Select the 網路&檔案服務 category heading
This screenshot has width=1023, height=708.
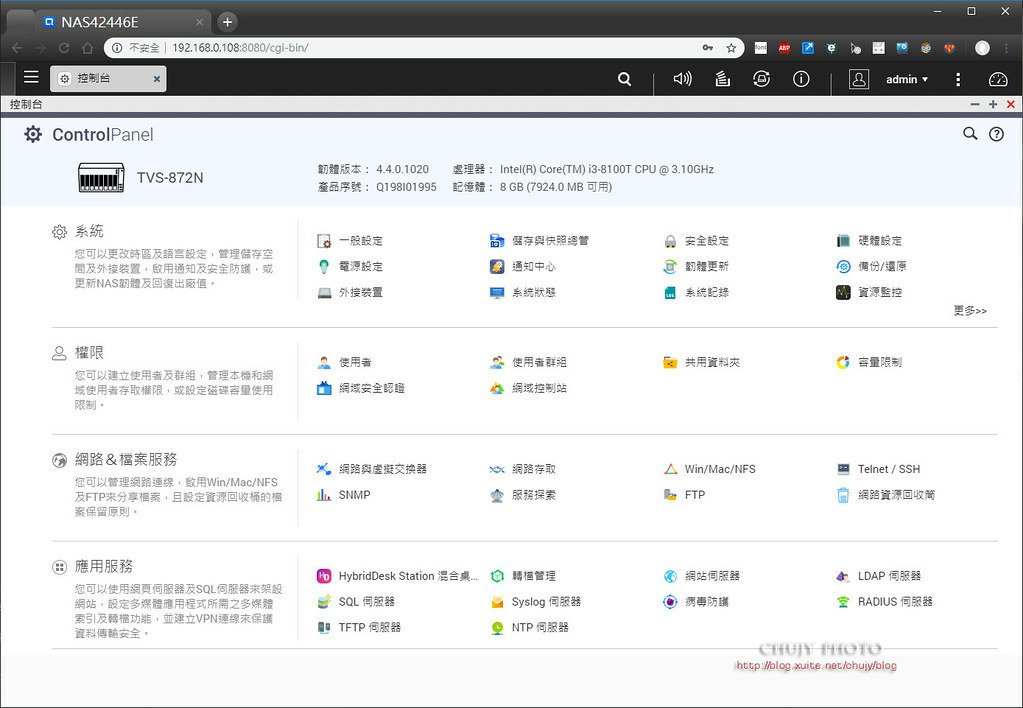click(126, 460)
